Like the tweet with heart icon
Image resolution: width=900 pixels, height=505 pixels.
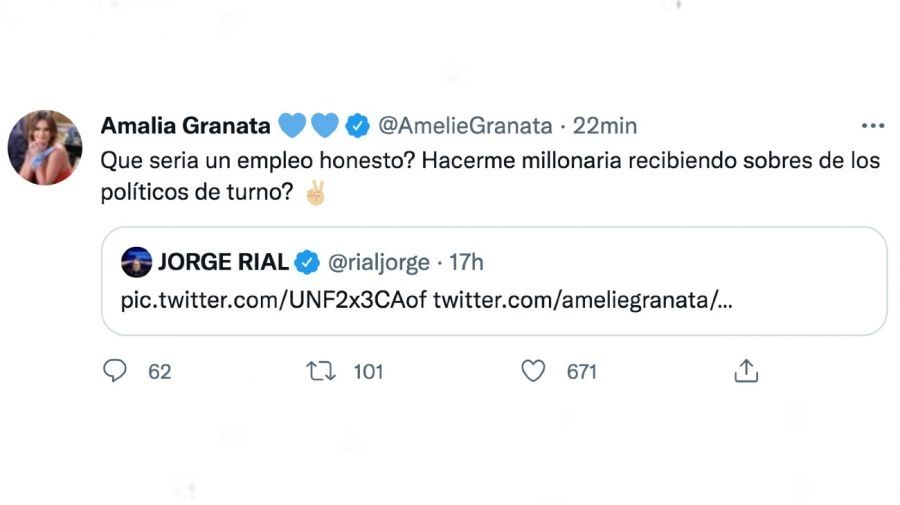tap(534, 371)
